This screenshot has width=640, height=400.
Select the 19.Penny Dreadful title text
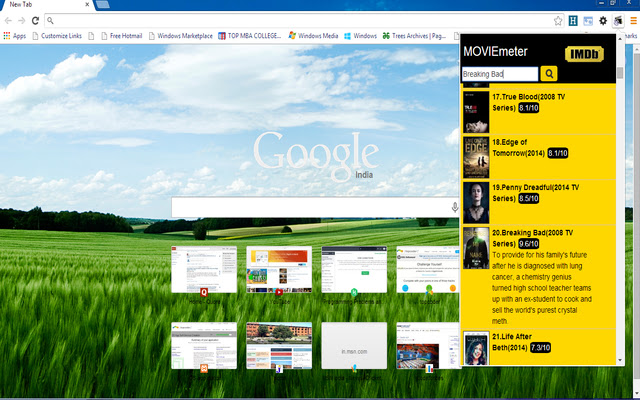[x=535, y=193]
